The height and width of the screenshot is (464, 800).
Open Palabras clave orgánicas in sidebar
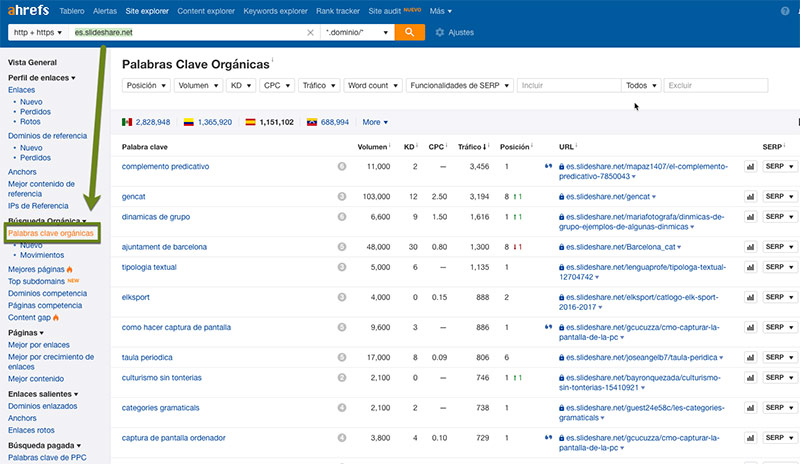[51, 233]
